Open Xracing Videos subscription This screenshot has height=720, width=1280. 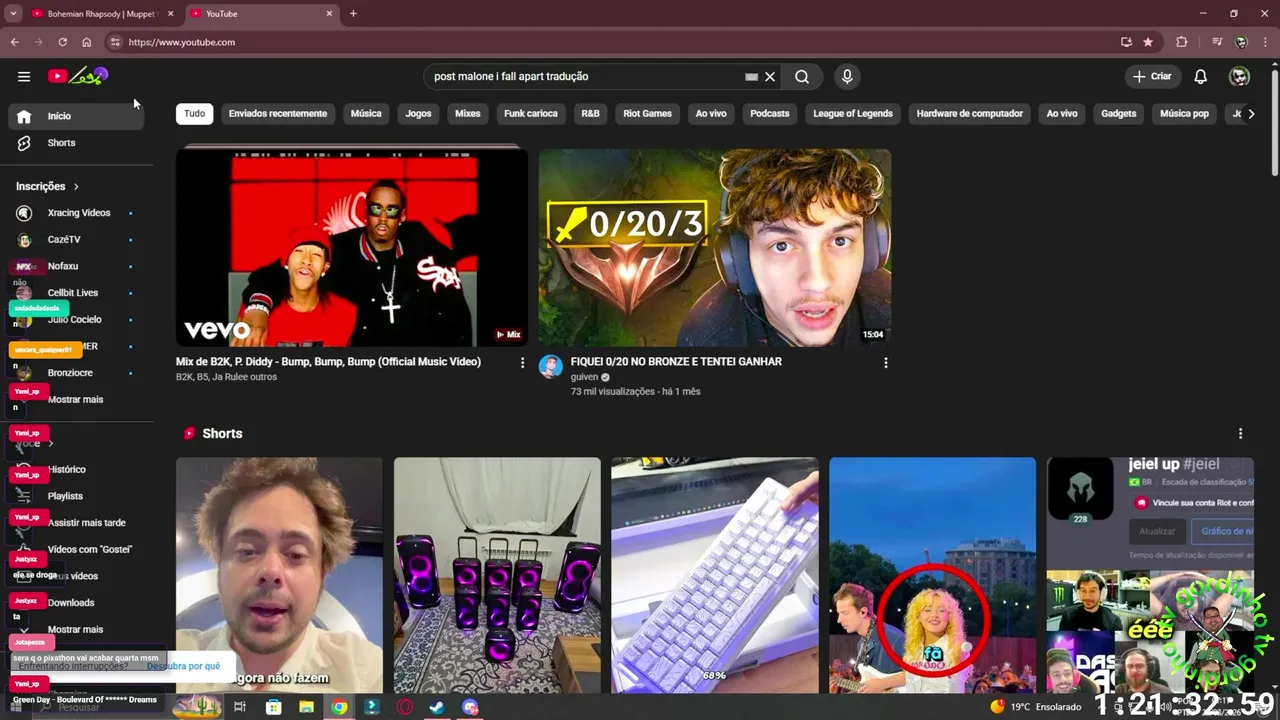point(76,213)
